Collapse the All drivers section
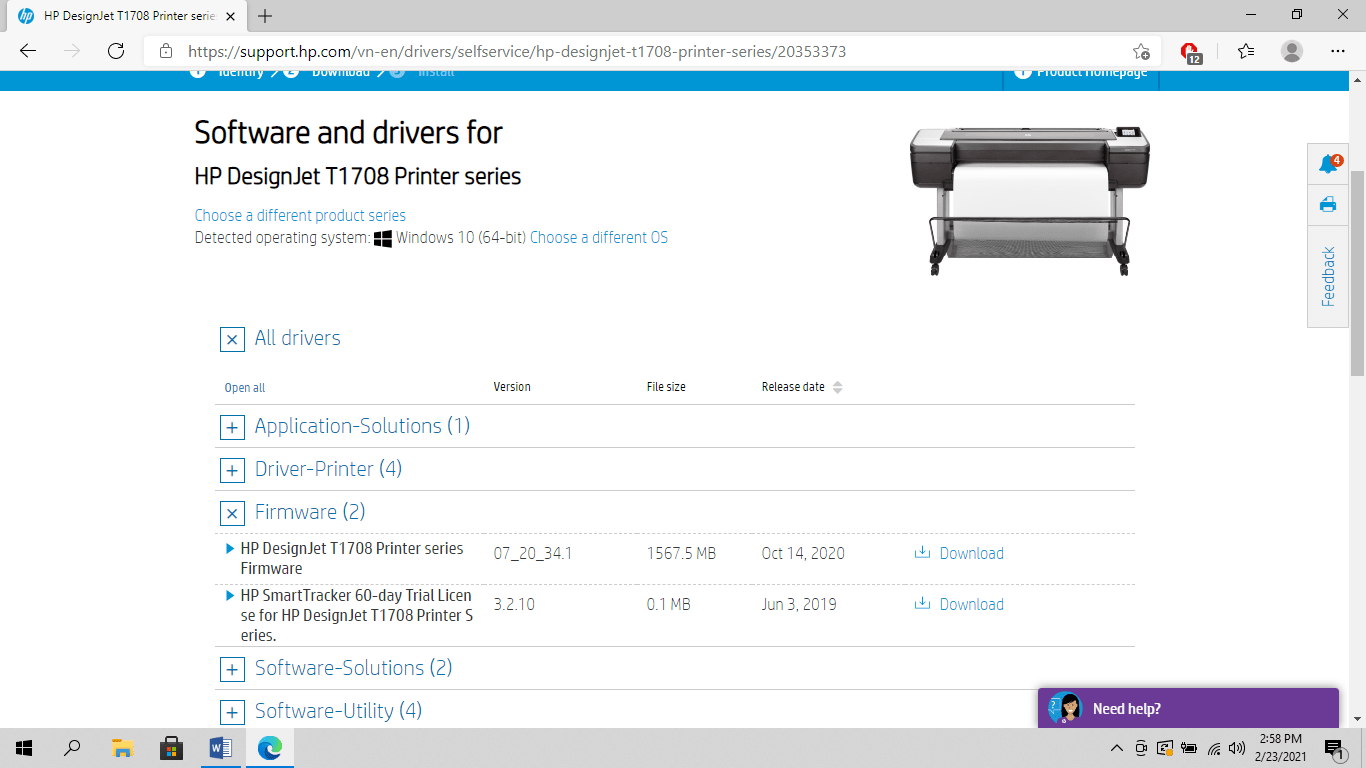 click(232, 339)
